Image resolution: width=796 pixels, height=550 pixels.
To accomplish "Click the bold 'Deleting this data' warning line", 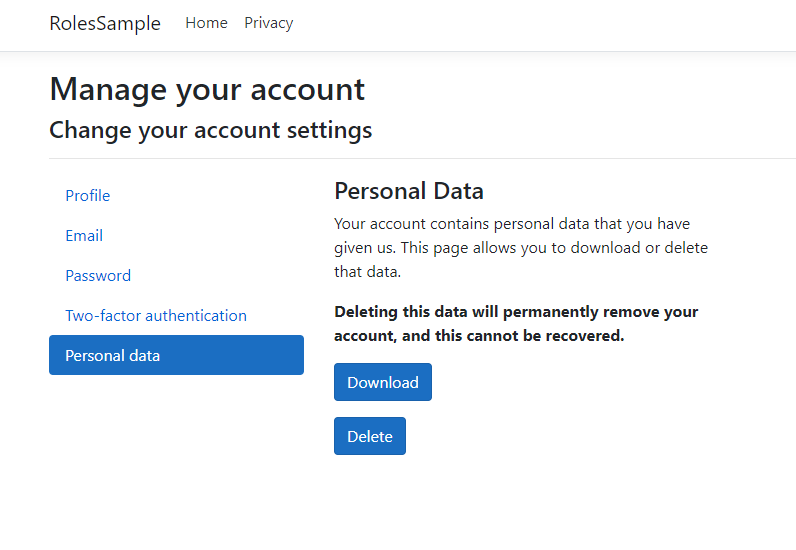I will pyautogui.click(x=515, y=312).
